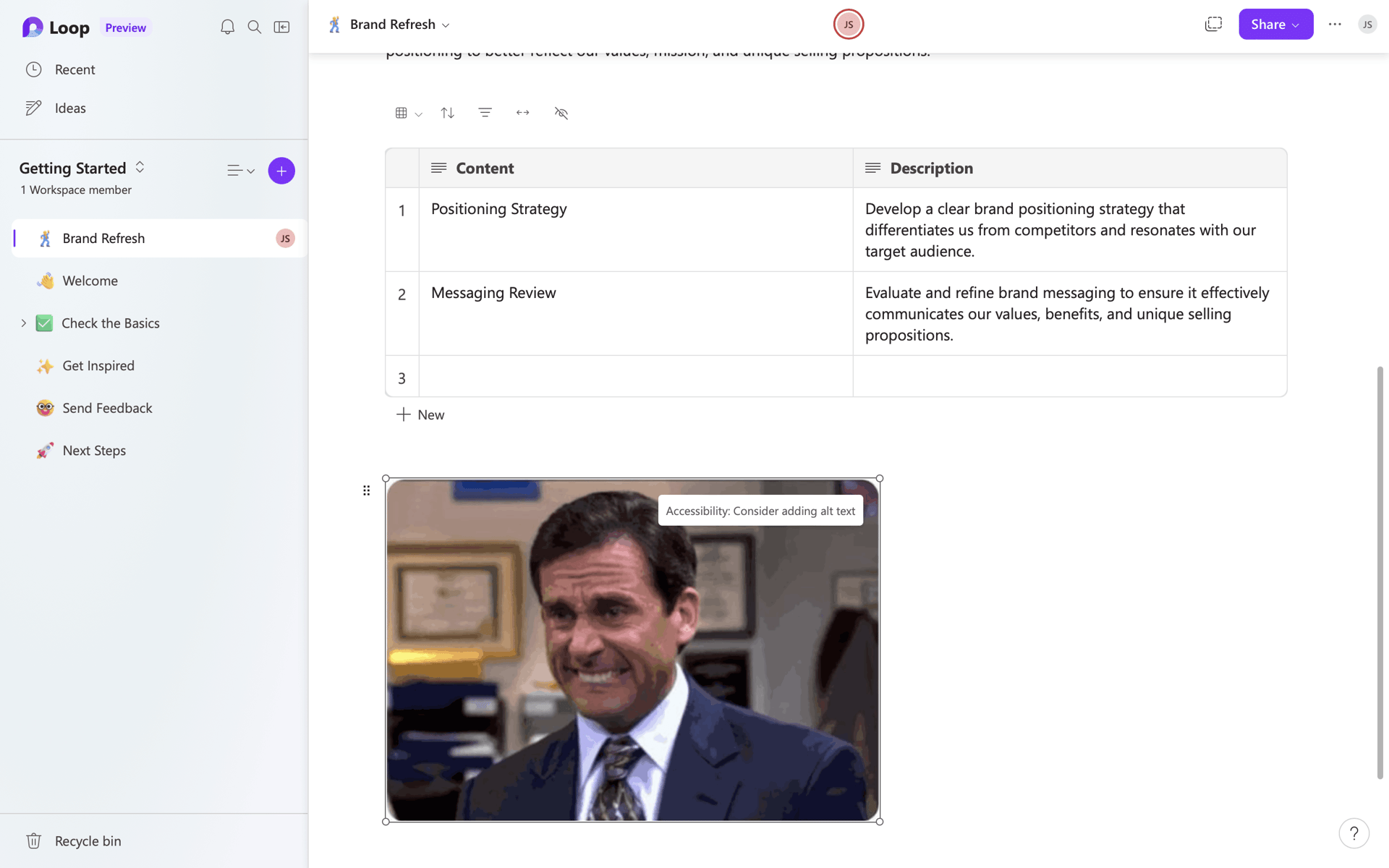Select Brand Refresh page in sidebar
Image resolution: width=1389 pixels, height=868 pixels.
(x=159, y=238)
